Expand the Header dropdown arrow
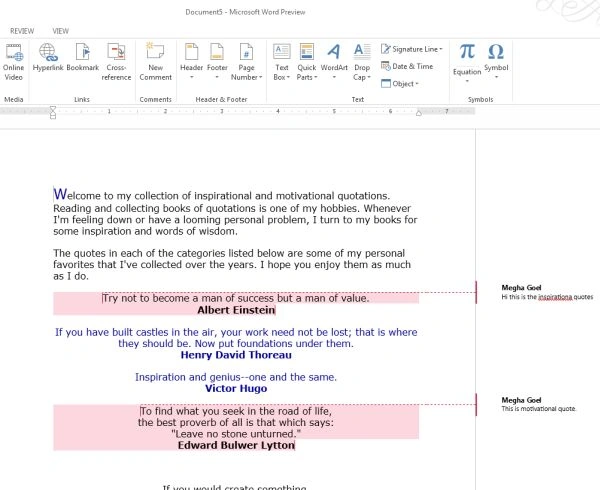 [192, 77]
